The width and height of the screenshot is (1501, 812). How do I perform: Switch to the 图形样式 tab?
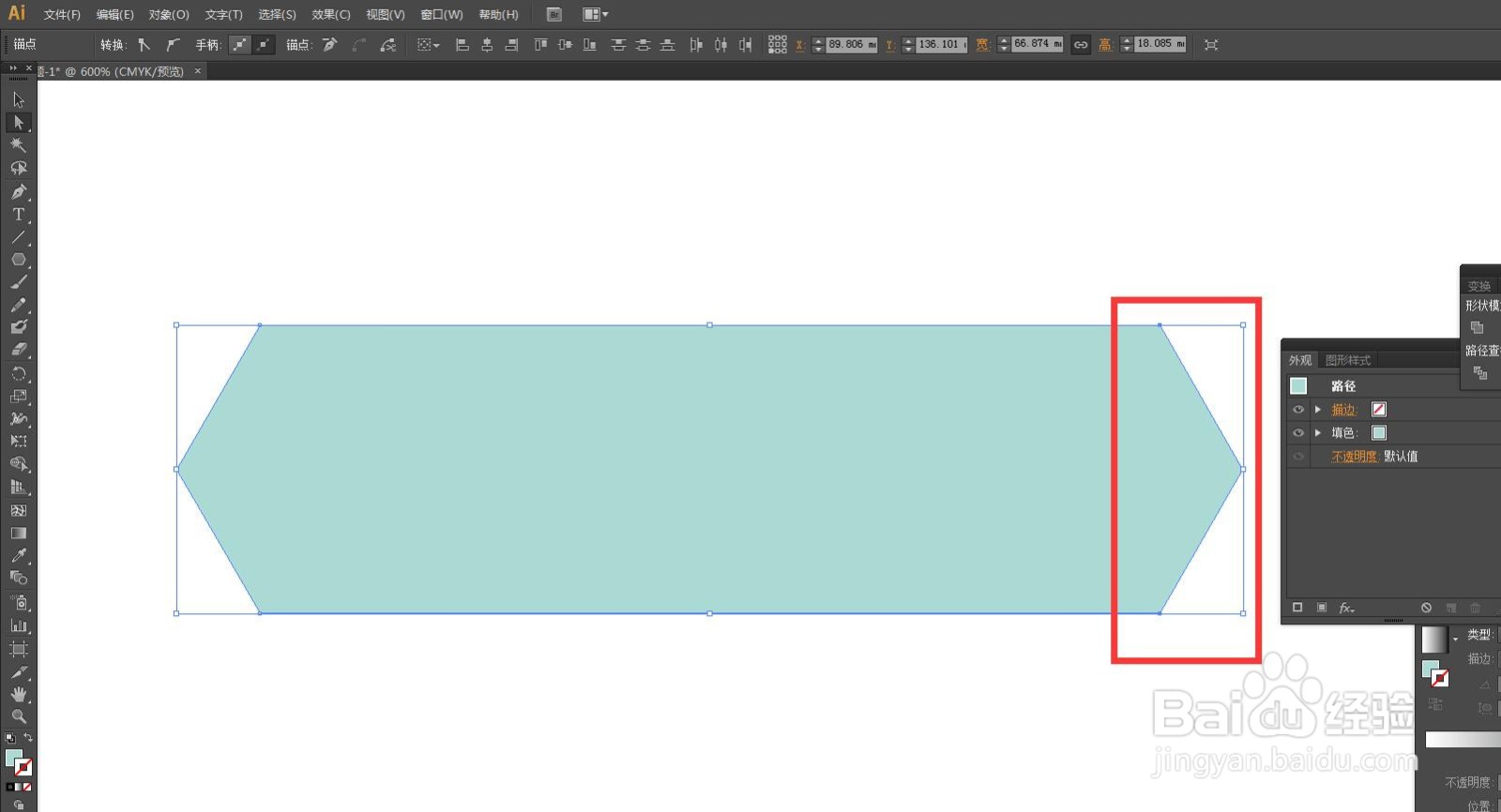pos(1348,360)
